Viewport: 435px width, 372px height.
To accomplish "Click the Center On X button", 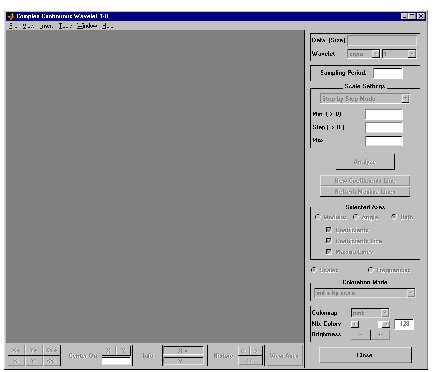I will [108, 350].
